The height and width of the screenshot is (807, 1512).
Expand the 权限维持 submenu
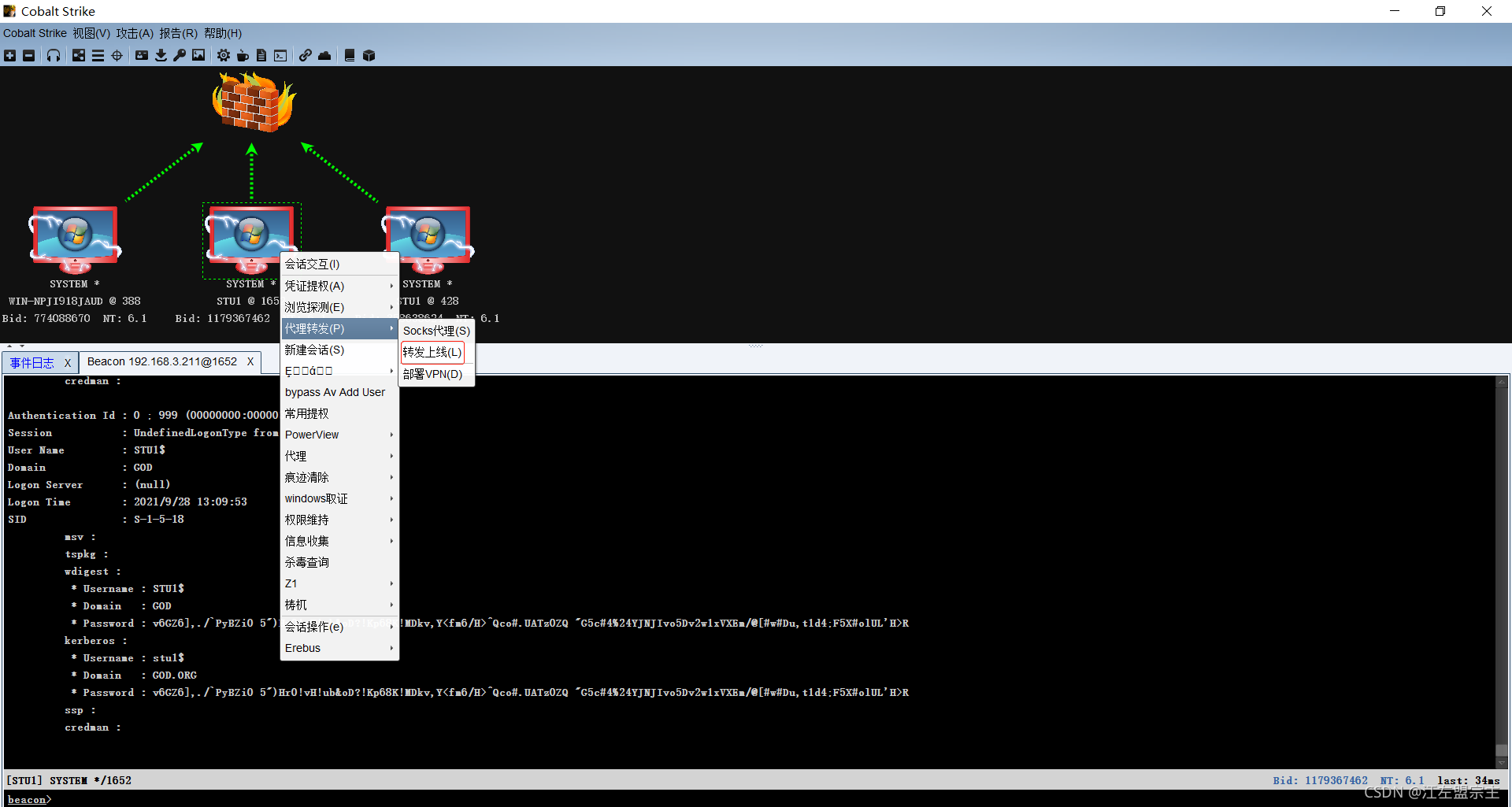pos(339,520)
